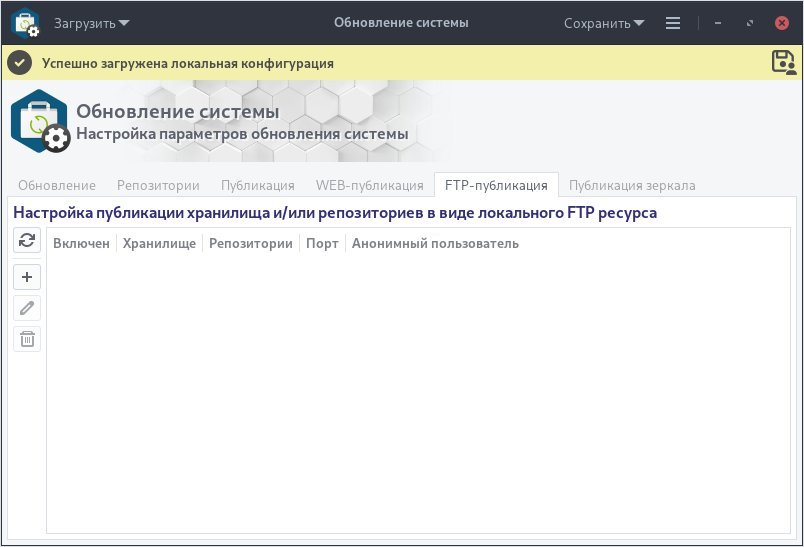Screen dimensions: 804x547
Task: Click the Порт column header
Action: click(x=322, y=244)
